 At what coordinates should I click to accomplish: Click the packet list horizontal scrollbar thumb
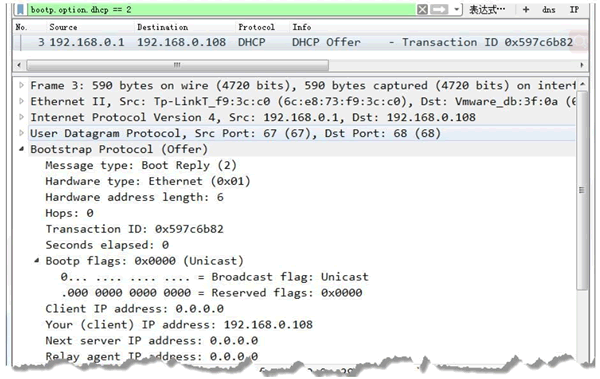pos(177,65)
